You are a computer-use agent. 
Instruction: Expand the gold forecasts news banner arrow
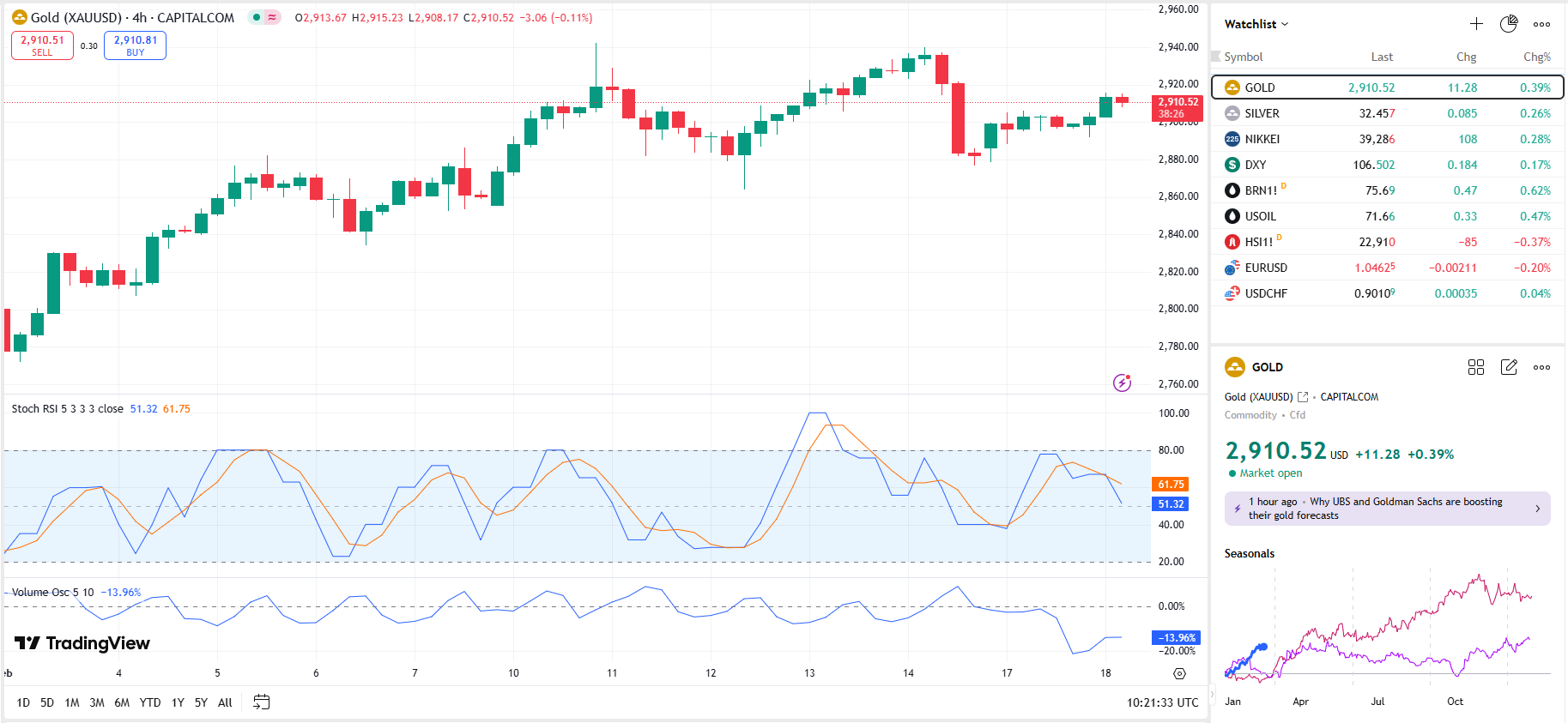1536,509
